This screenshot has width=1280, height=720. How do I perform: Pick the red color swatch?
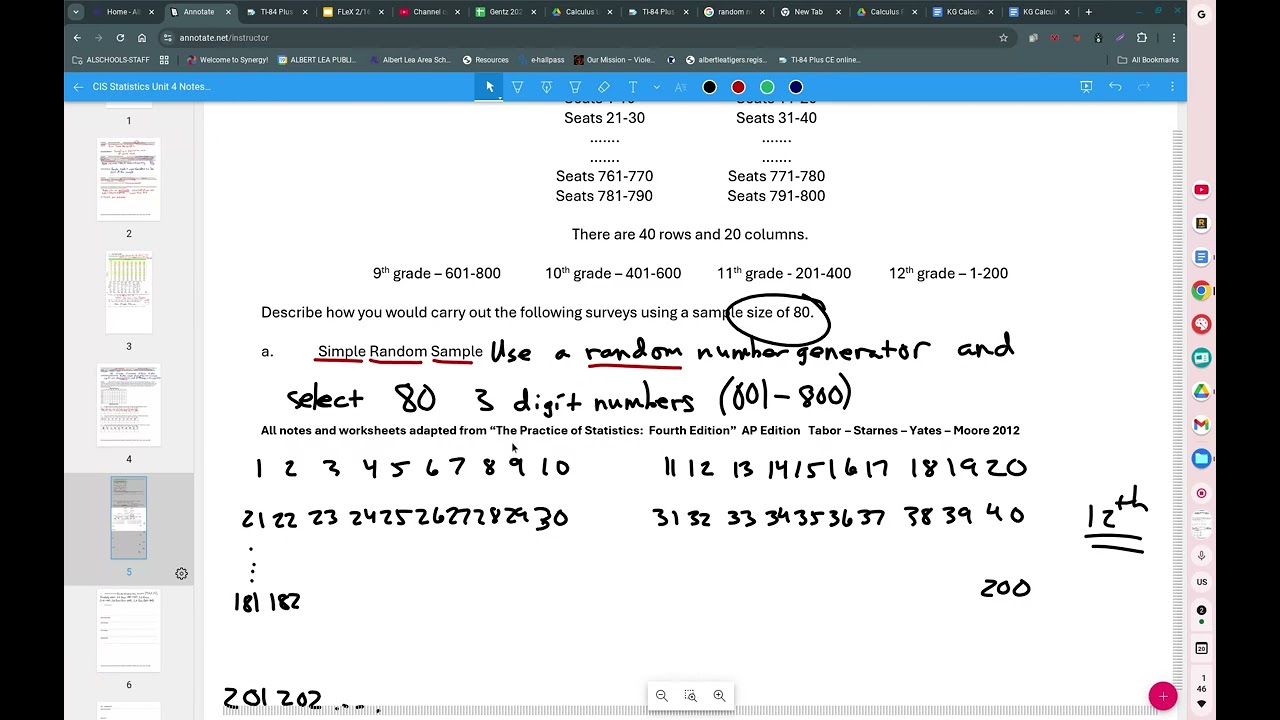(x=738, y=87)
